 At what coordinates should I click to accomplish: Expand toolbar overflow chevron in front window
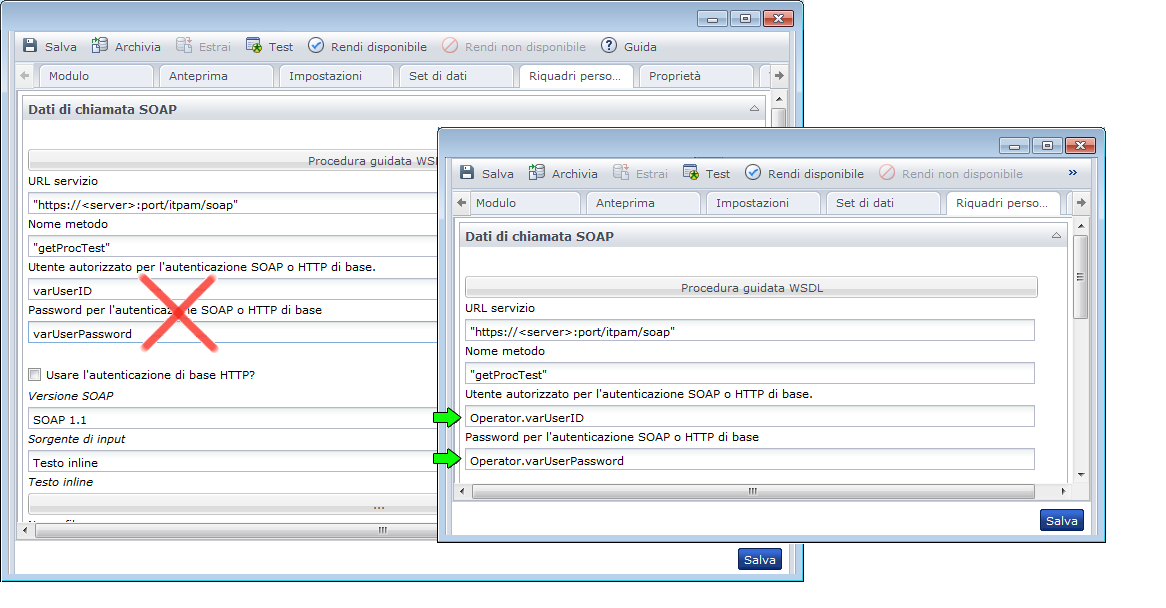1072,172
